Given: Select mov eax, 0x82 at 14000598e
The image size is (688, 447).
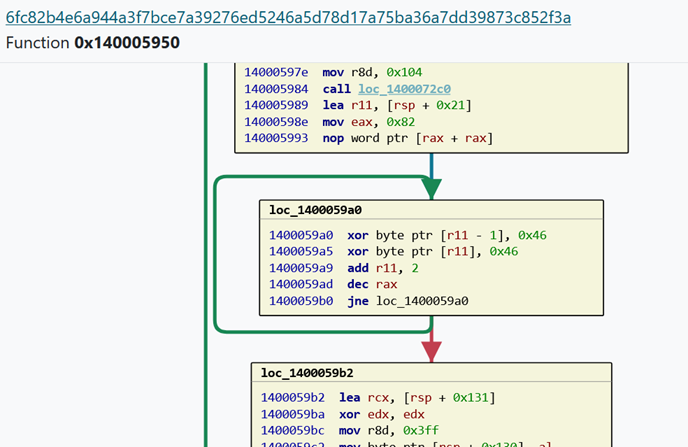Looking at the screenshot, I should (330, 122).
